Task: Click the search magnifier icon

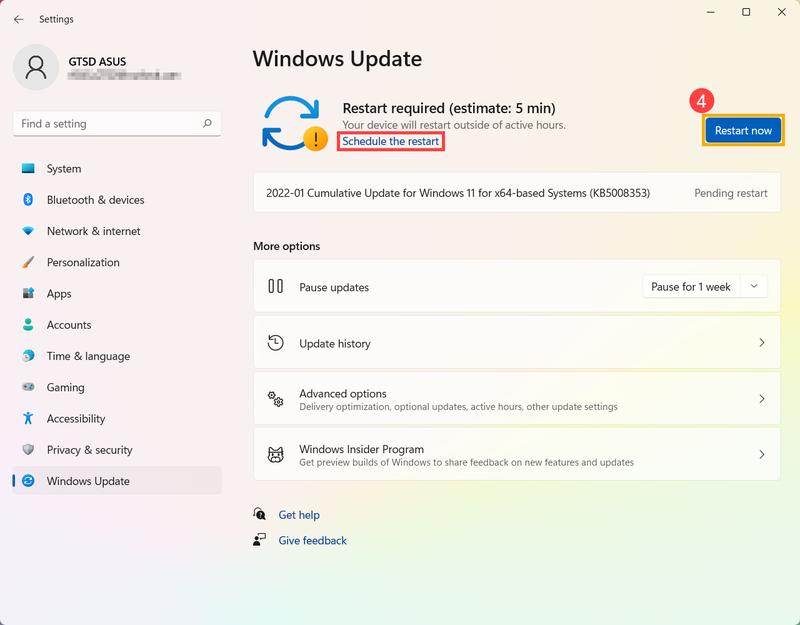Action: click(207, 124)
